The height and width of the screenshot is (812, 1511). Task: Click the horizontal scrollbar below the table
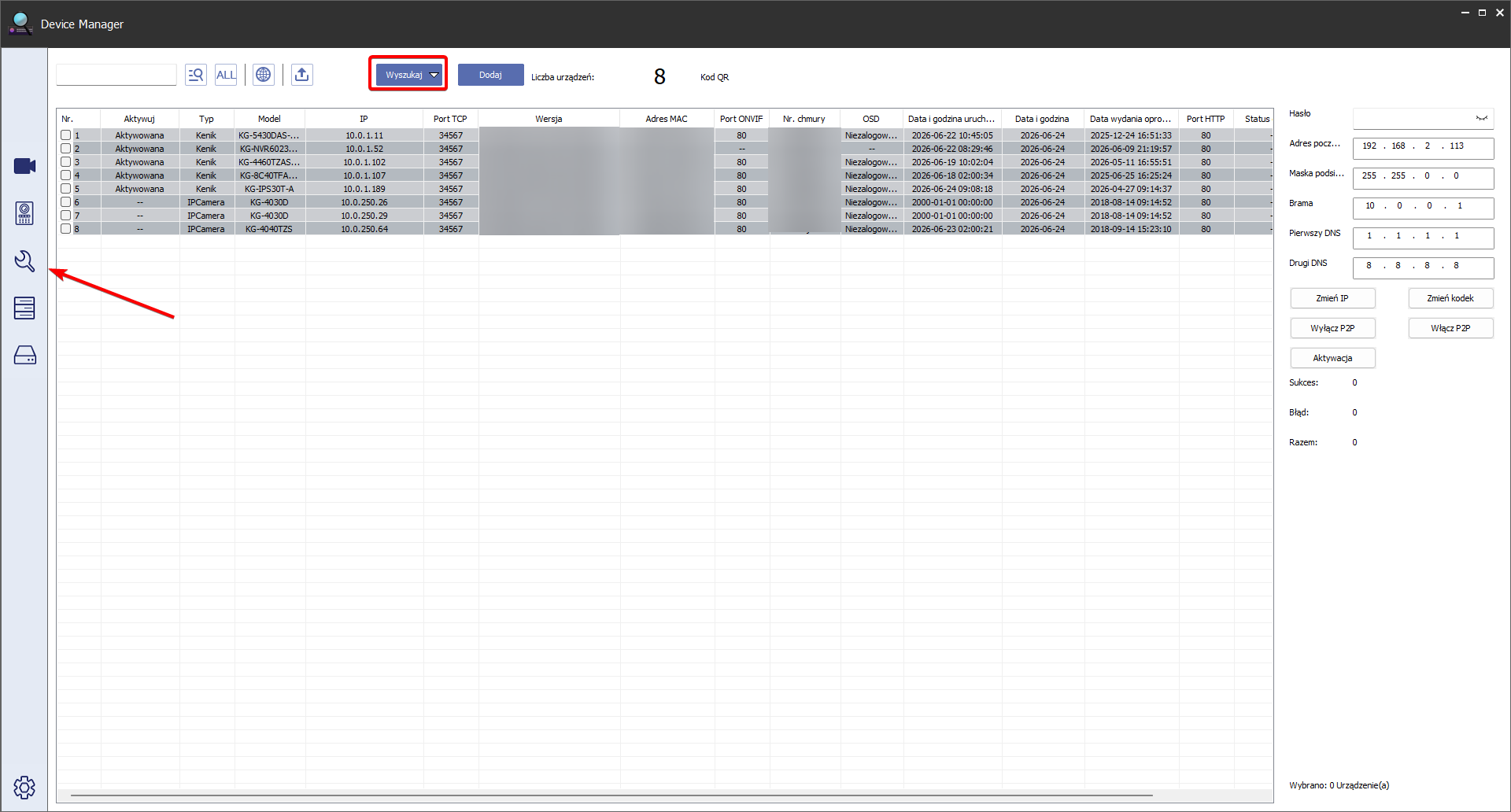(611, 795)
